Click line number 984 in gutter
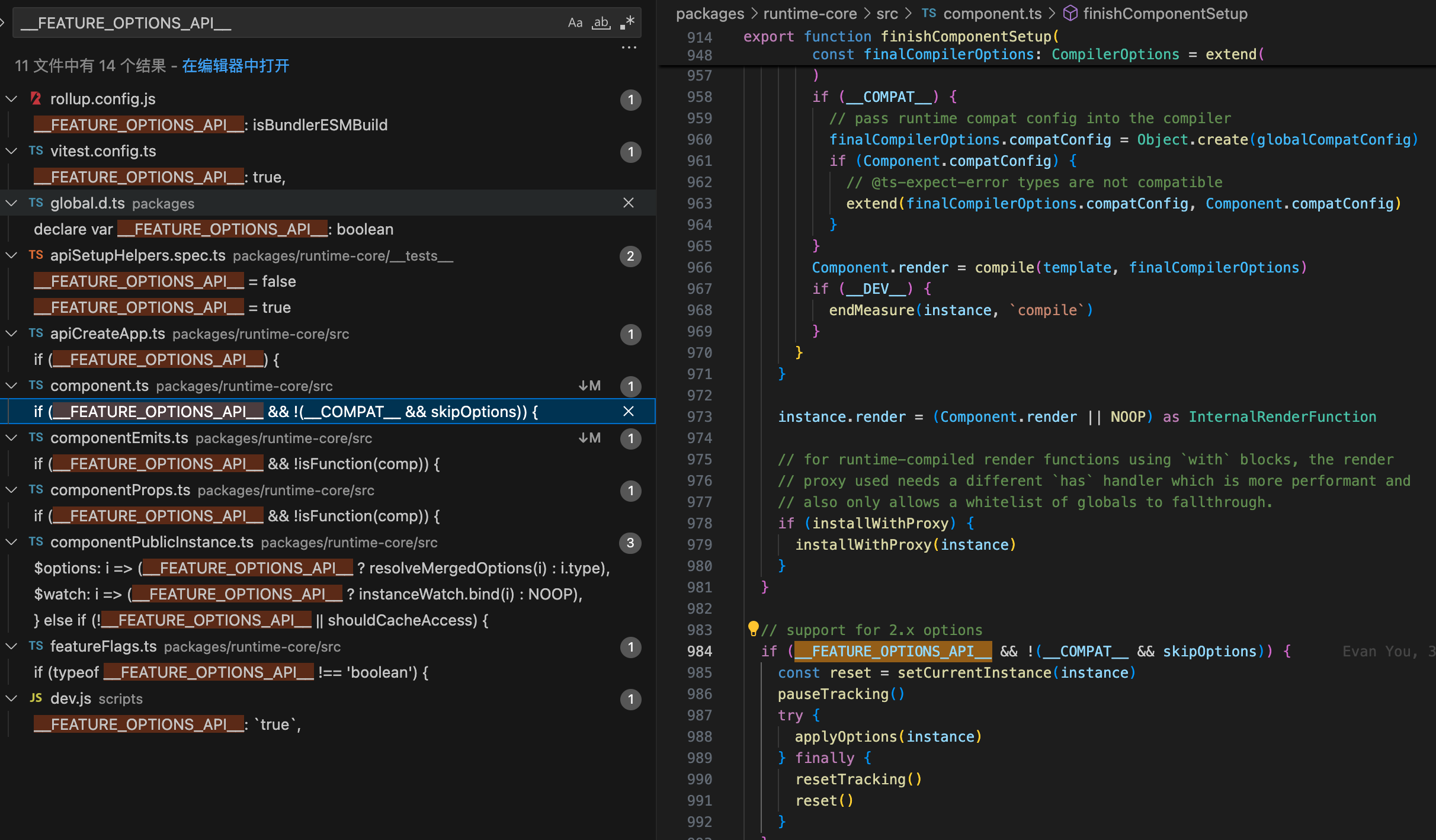Viewport: 1436px width, 840px height. coord(699,651)
